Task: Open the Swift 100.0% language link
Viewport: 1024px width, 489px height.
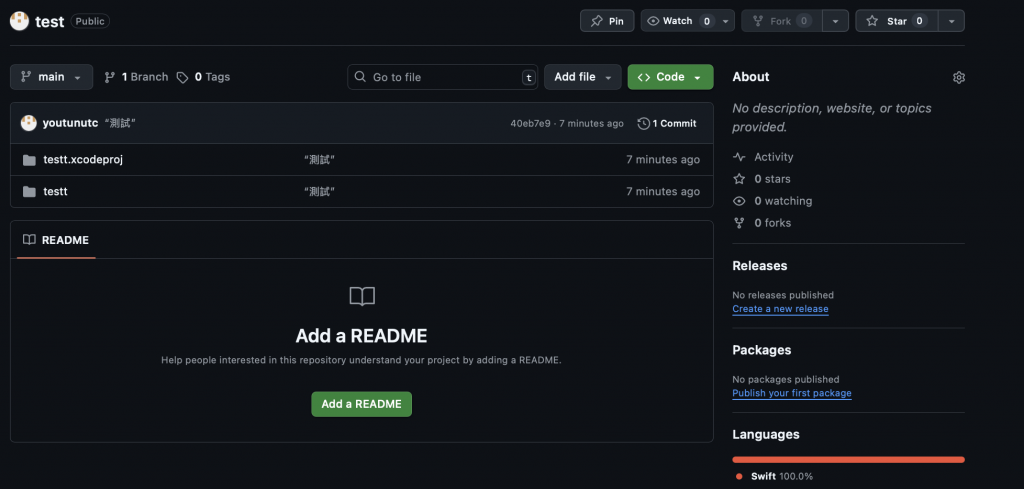Action: pyautogui.click(x=774, y=477)
